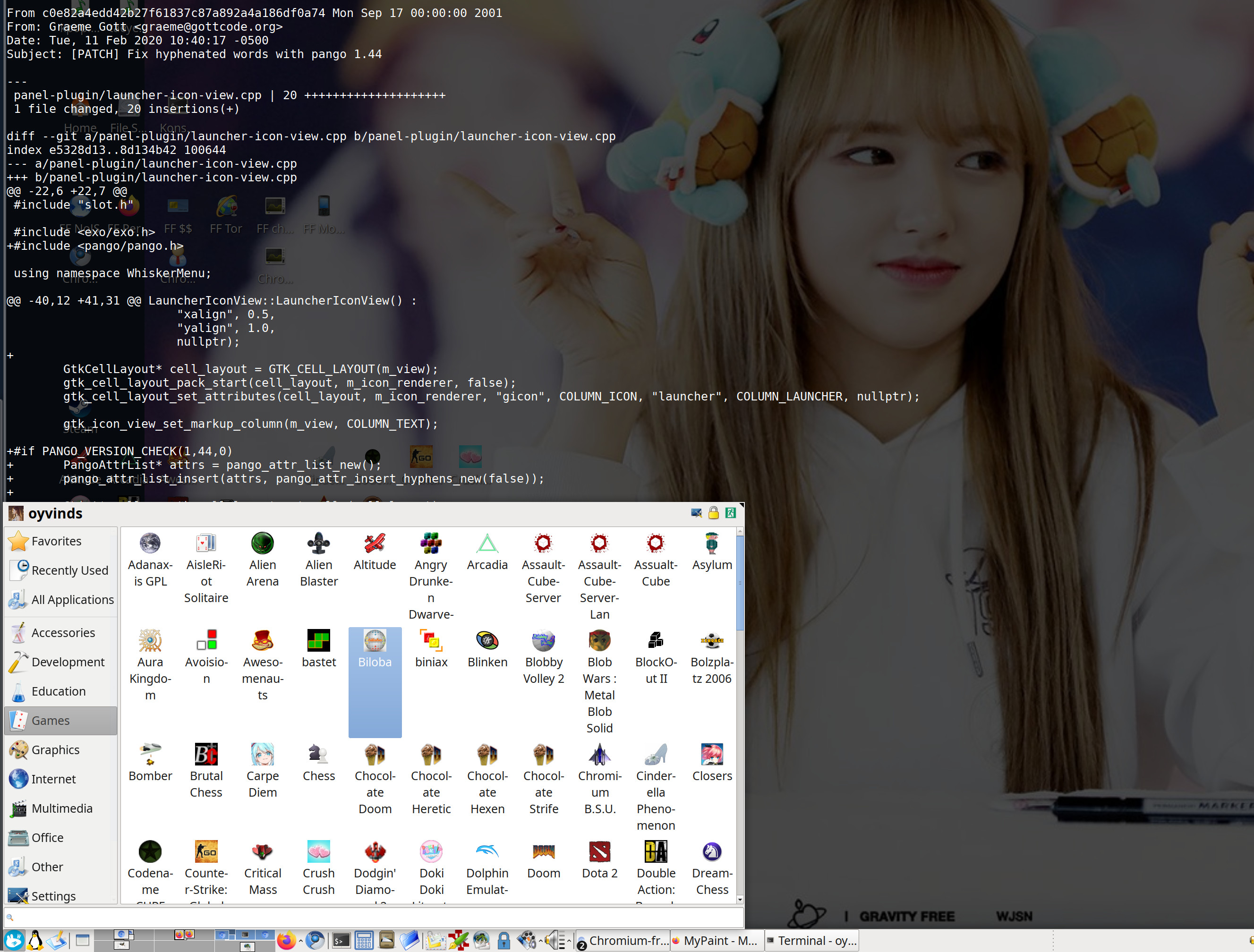Screen dimensions: 1254x952
Task: Activate the Terminal taskbar window button
Action: click(812, 941)
